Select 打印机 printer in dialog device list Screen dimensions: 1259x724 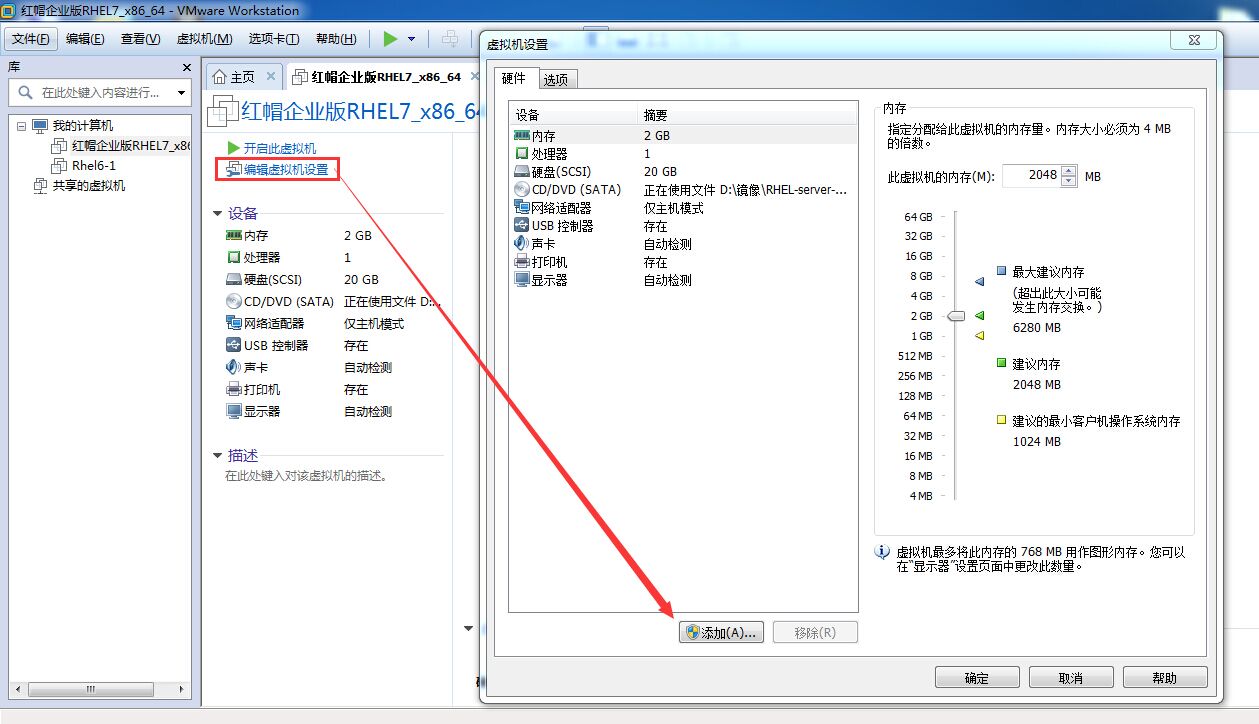click(549, 262)
